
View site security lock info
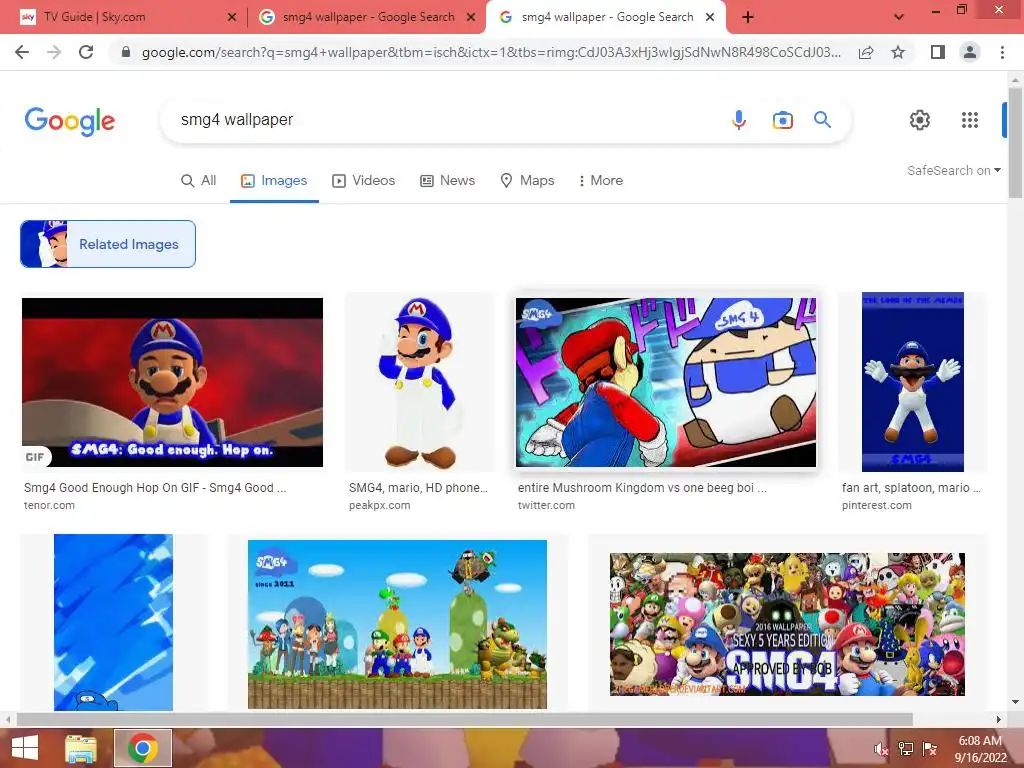126,52
